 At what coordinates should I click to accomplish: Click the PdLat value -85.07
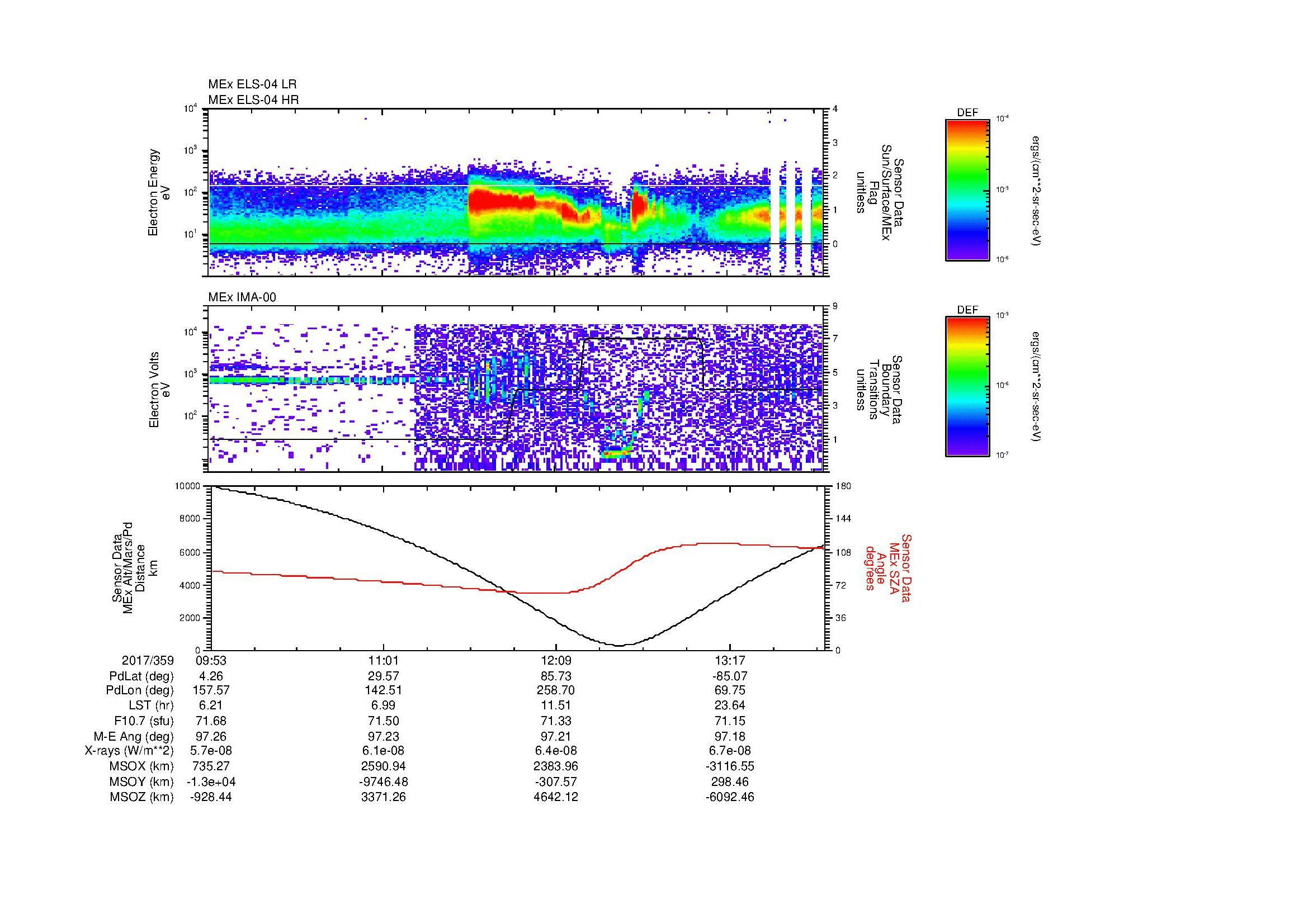(x=730, y=676)
